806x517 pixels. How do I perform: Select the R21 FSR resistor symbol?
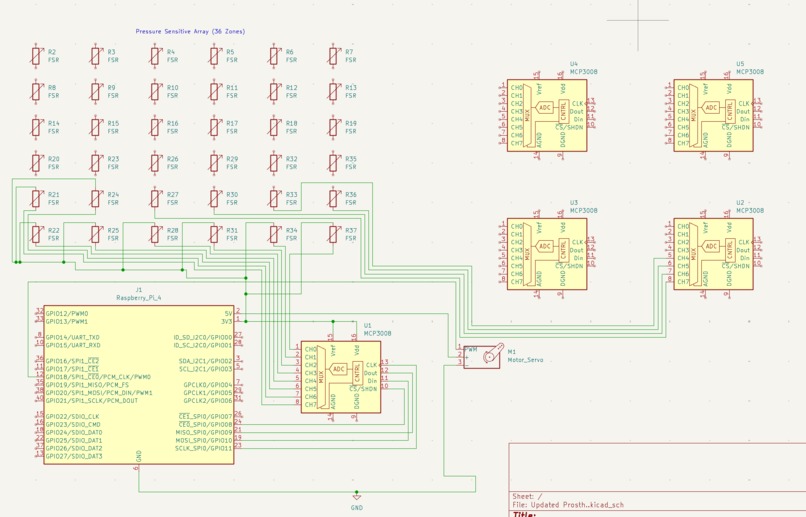pos(35,198)
